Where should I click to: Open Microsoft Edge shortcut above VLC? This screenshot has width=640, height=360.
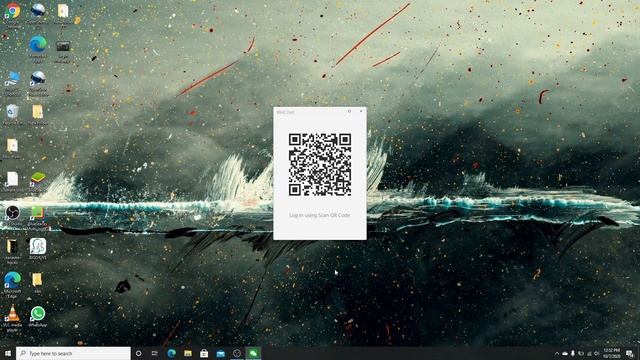click(x=13, y=284)
